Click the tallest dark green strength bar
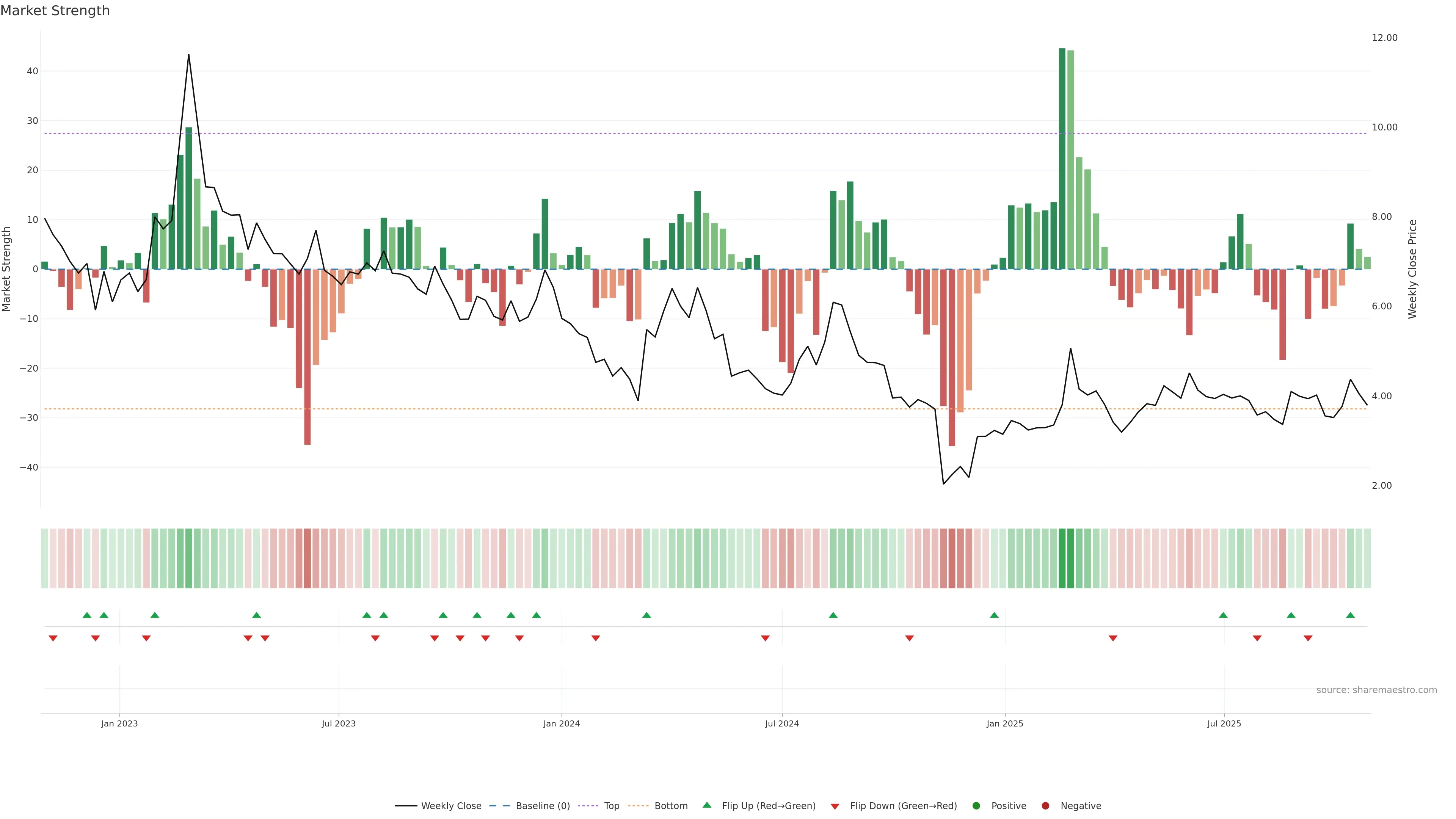1456x819 pixels. (1062, 158)
